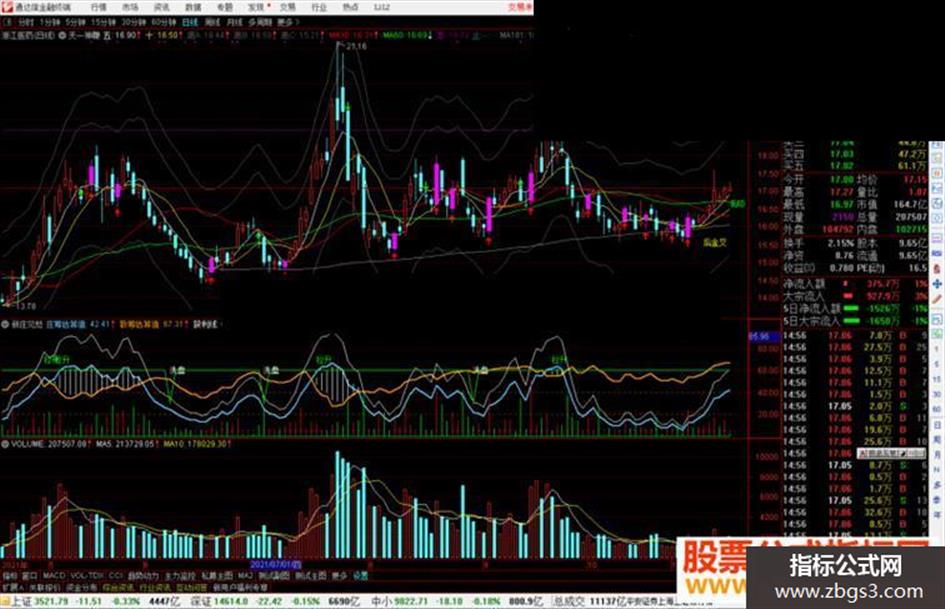Switch to the 60分钟 period
The image size is (945, 609).
pos(163,22)
